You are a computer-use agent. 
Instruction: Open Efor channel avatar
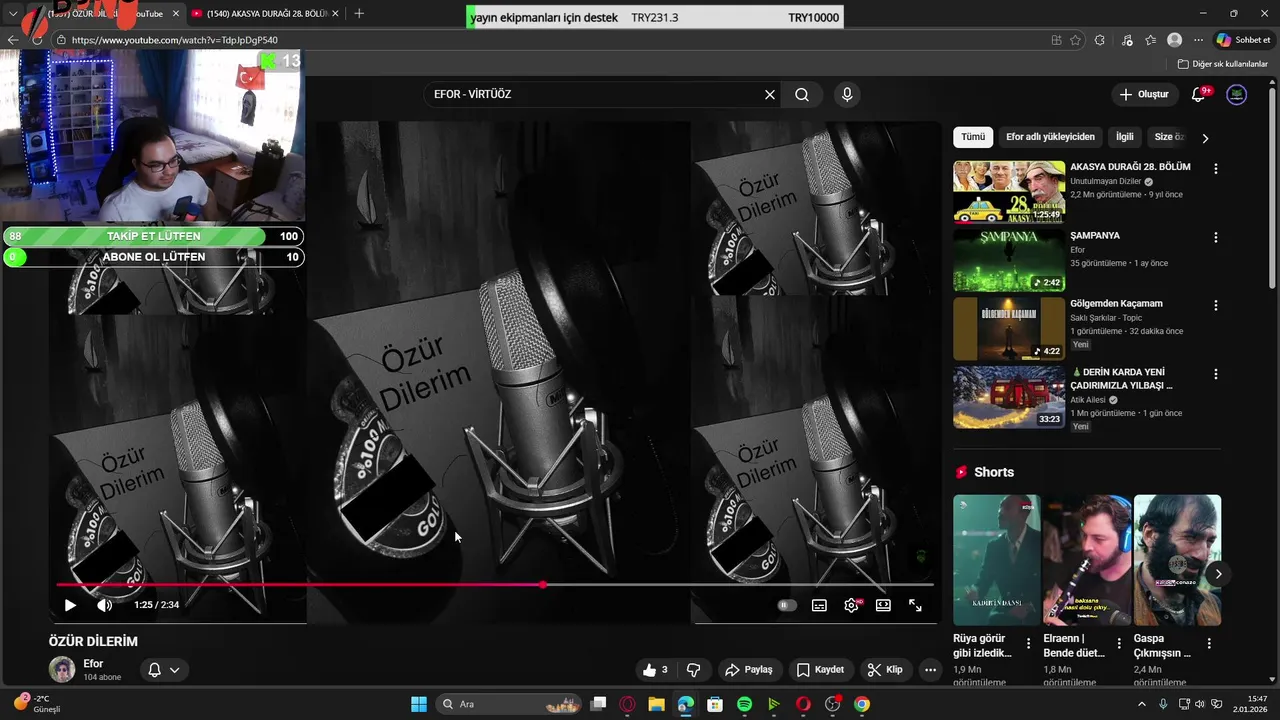point(62,670)
